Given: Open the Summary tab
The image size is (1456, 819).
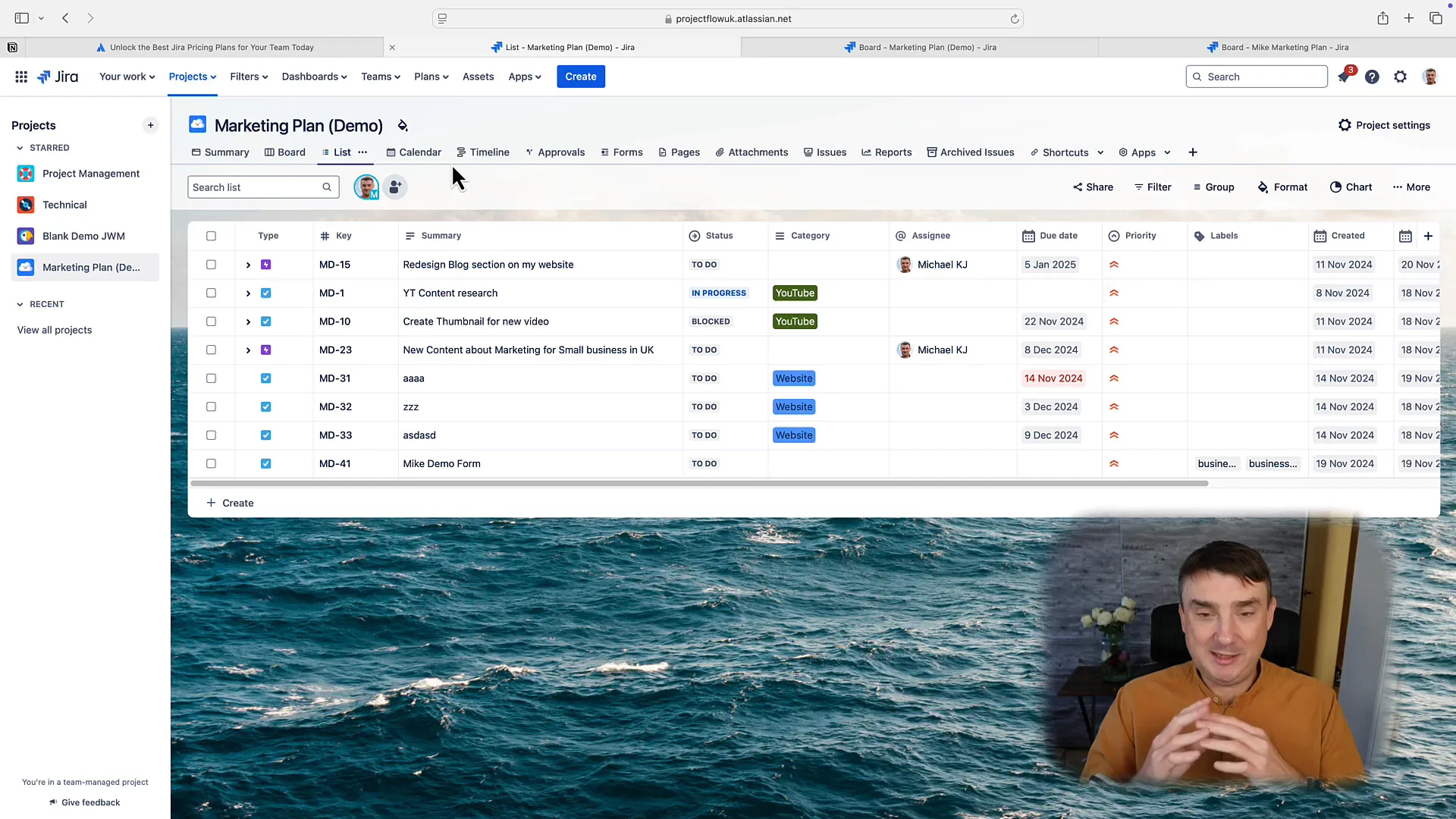Looking at the screenshot, I should click(221, 152).
